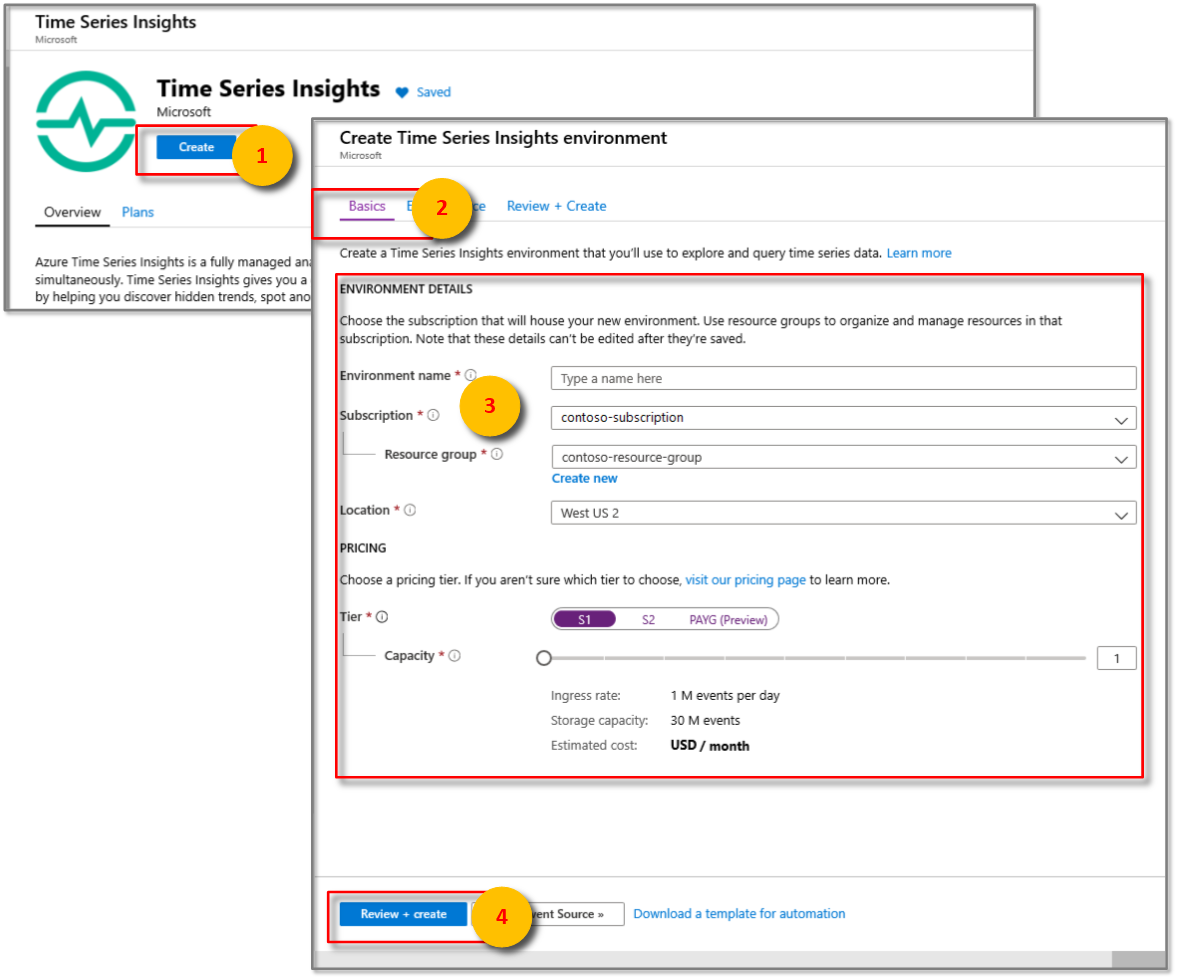Viewport: 1177px width, 979px height.
Task: Click info icon next to Capacity
Action: pyautogui.click(x=454, y=655)
